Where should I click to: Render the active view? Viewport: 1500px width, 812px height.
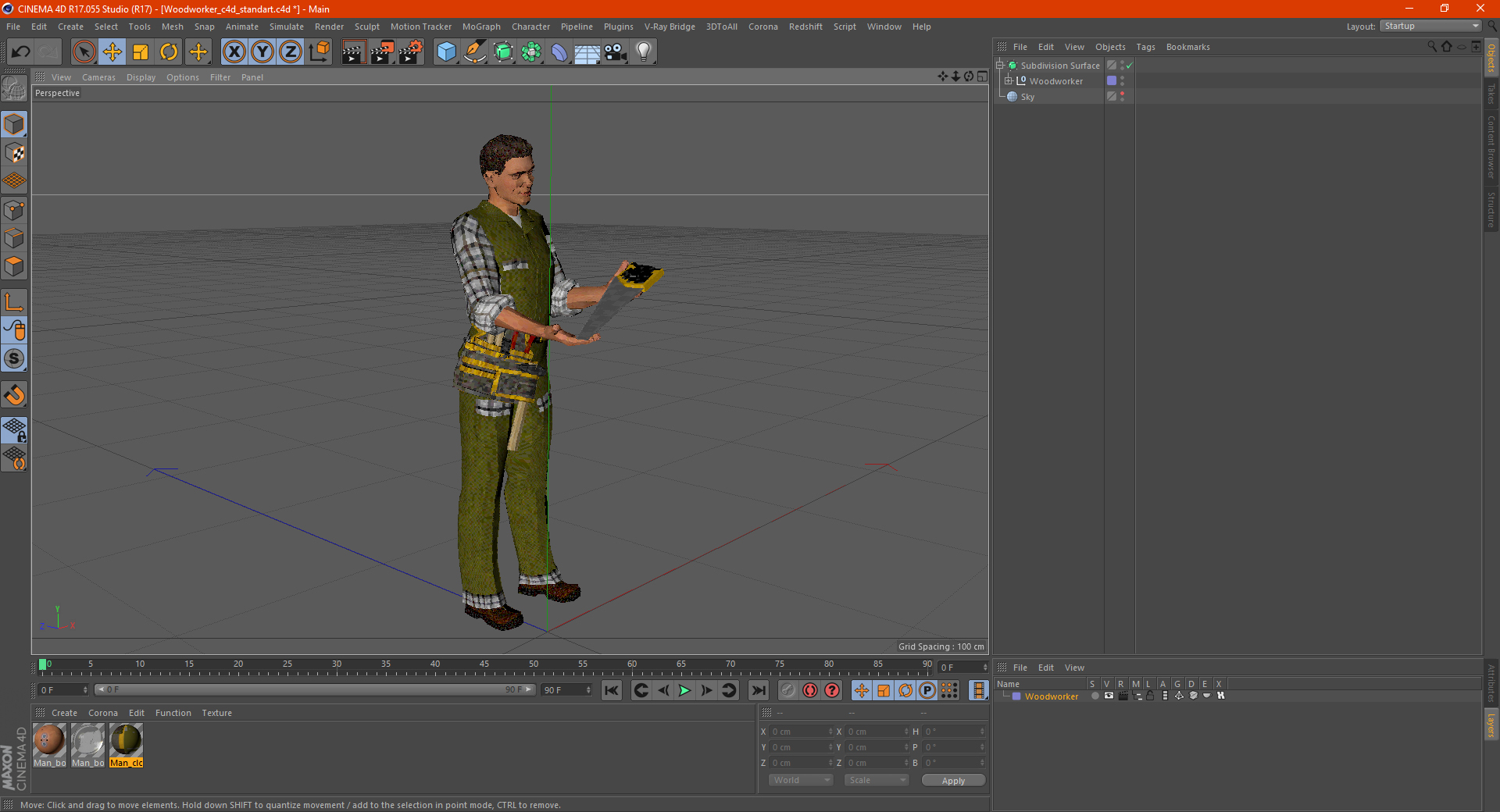pos(353,52)
